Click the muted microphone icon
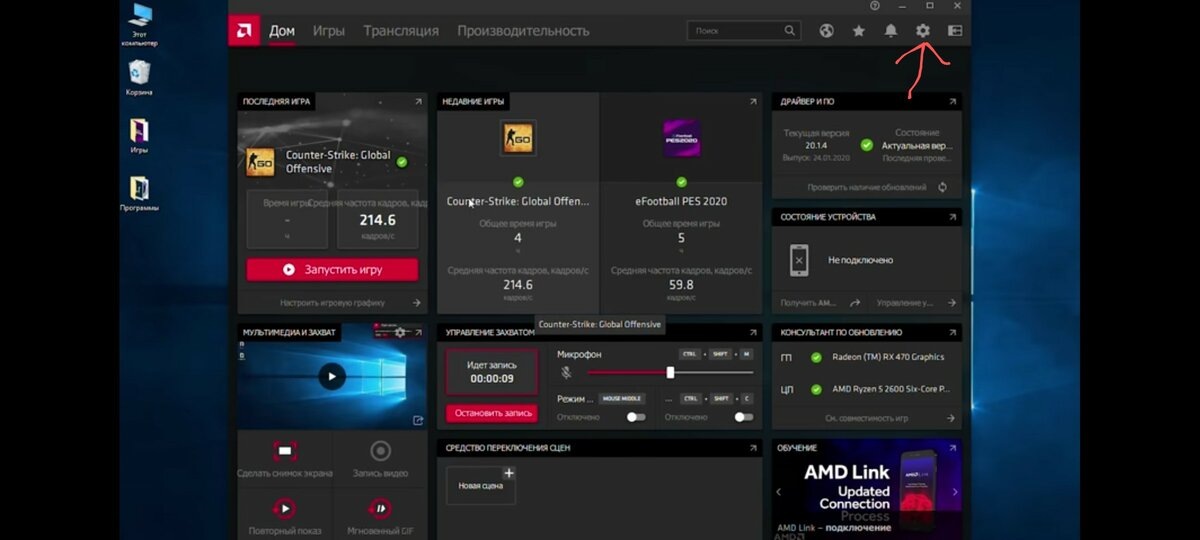Viewport: 1200px width, 540px height. 566,372
